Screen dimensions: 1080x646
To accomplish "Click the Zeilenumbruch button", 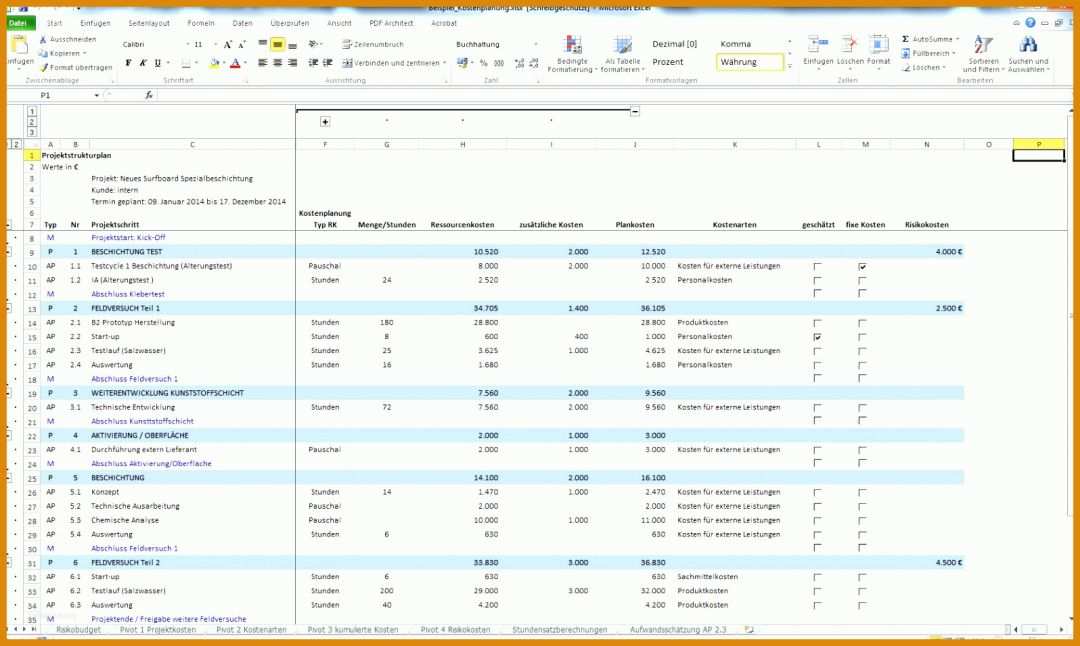I will pos(373,44).
